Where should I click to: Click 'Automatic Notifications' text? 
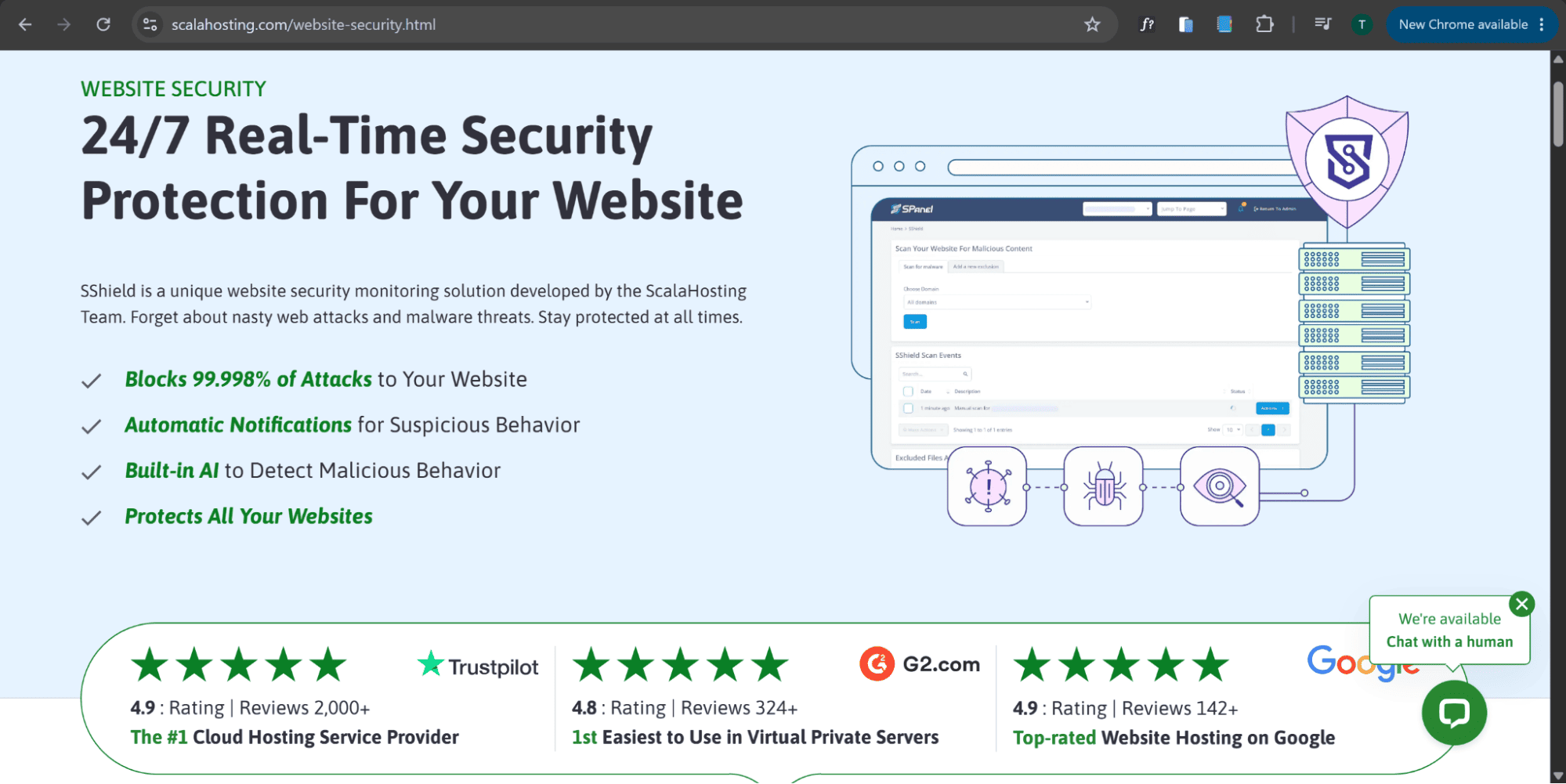coord(238,425)
